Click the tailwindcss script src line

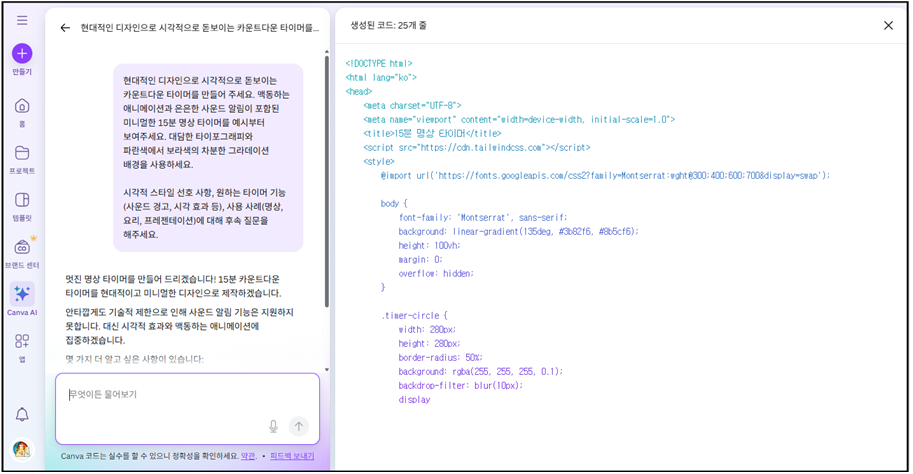pos(477,147)
